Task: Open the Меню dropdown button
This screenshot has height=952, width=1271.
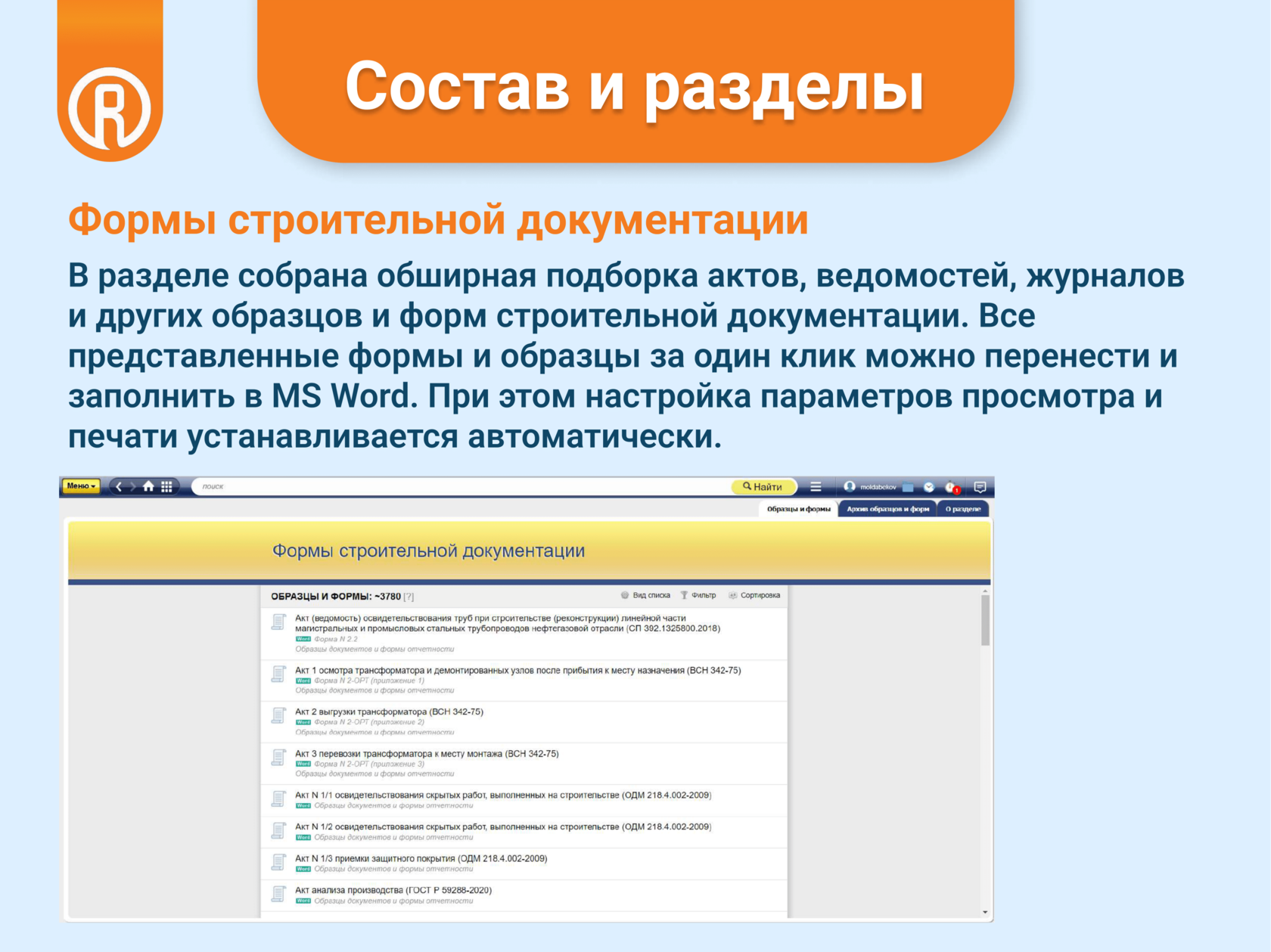Action: pyautogui.click(x=81, y=486)
